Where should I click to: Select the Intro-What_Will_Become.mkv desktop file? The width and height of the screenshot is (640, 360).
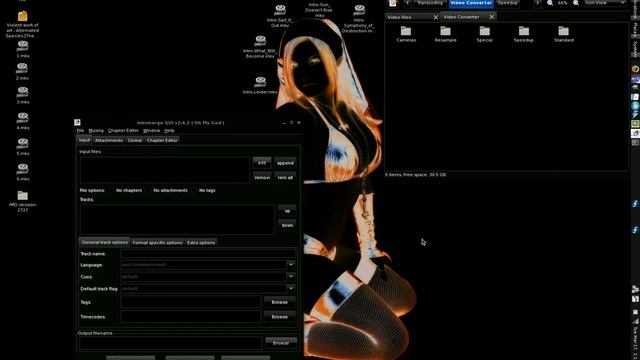[260, 47]
